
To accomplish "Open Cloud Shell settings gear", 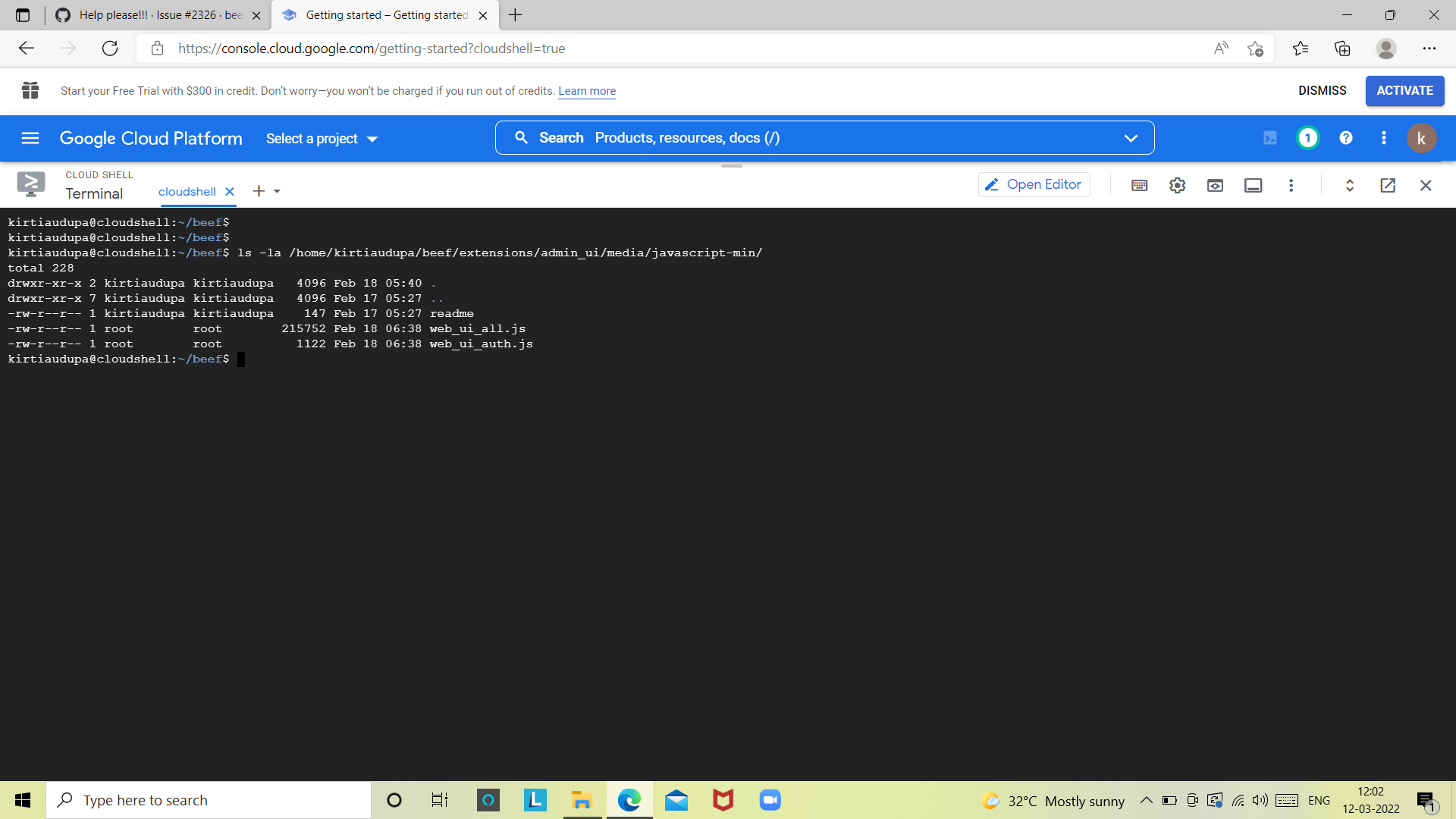I will (1177, 185).
